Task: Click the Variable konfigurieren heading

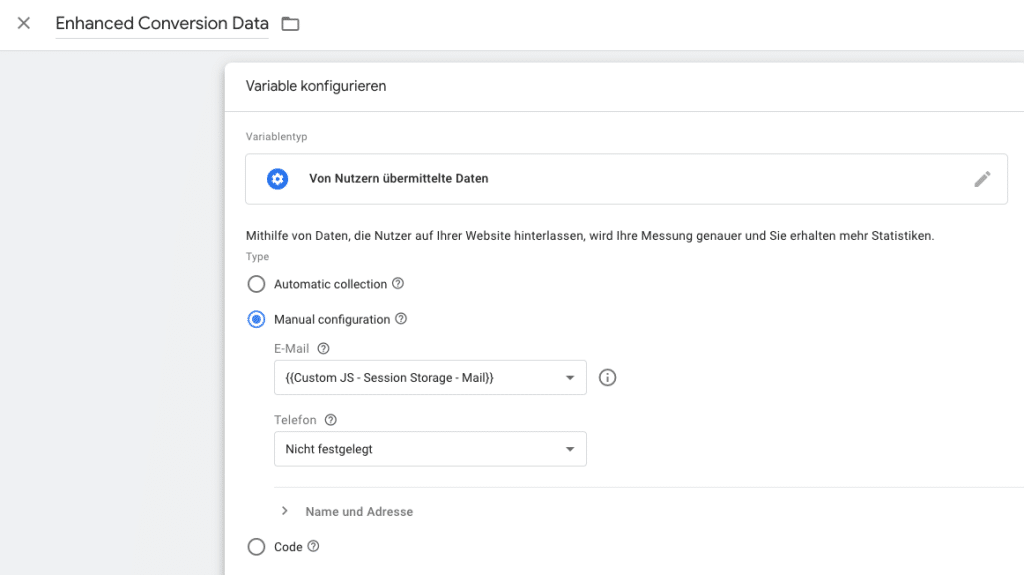Action: click(x=316, y=86)
